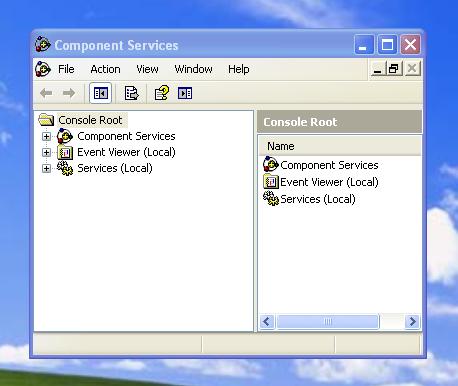Open the View menu
This screenshot has height=386, width=458.
coord(147,69)
